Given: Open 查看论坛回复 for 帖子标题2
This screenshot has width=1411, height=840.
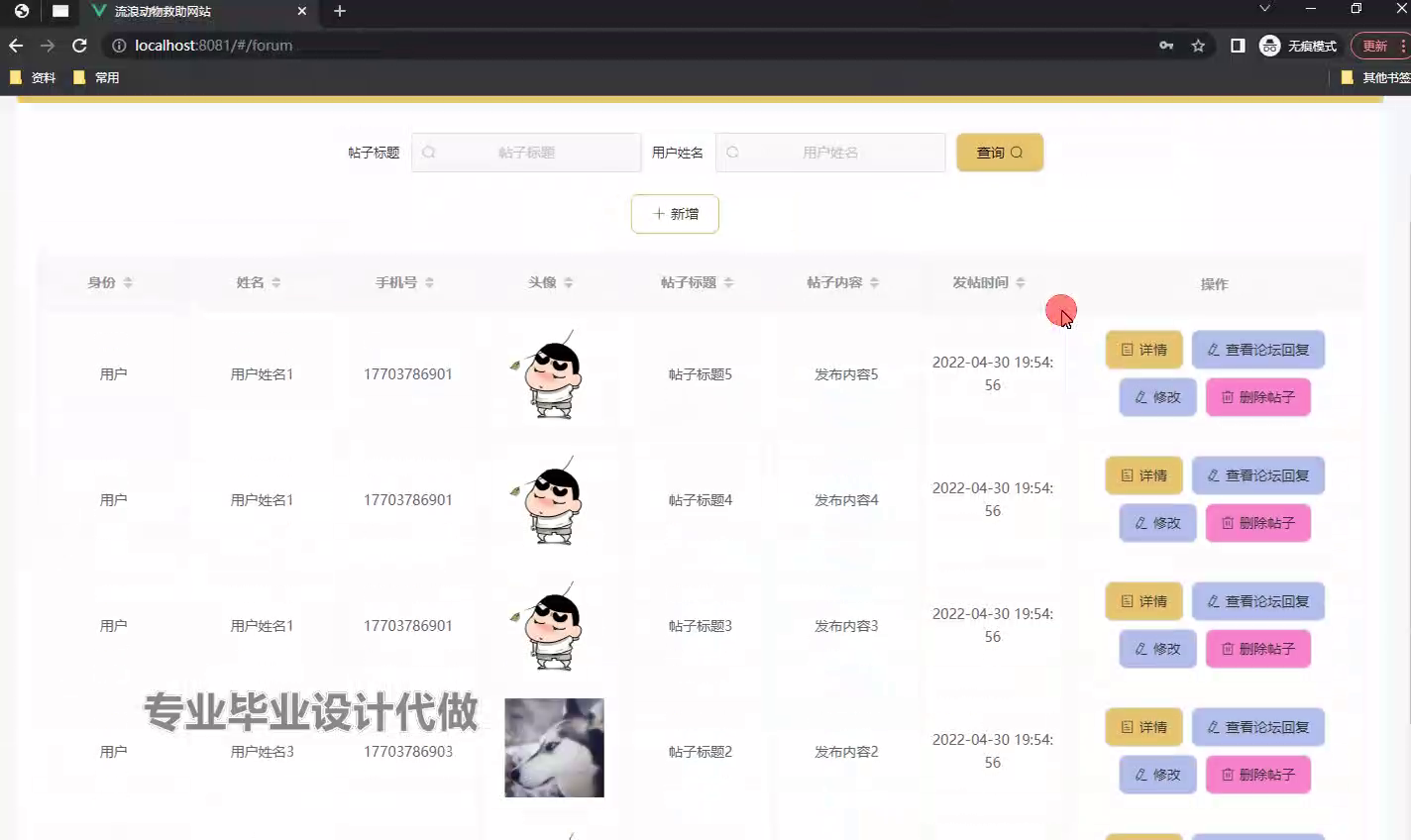Looking at the screenshot, I should tap(1258, 727).
